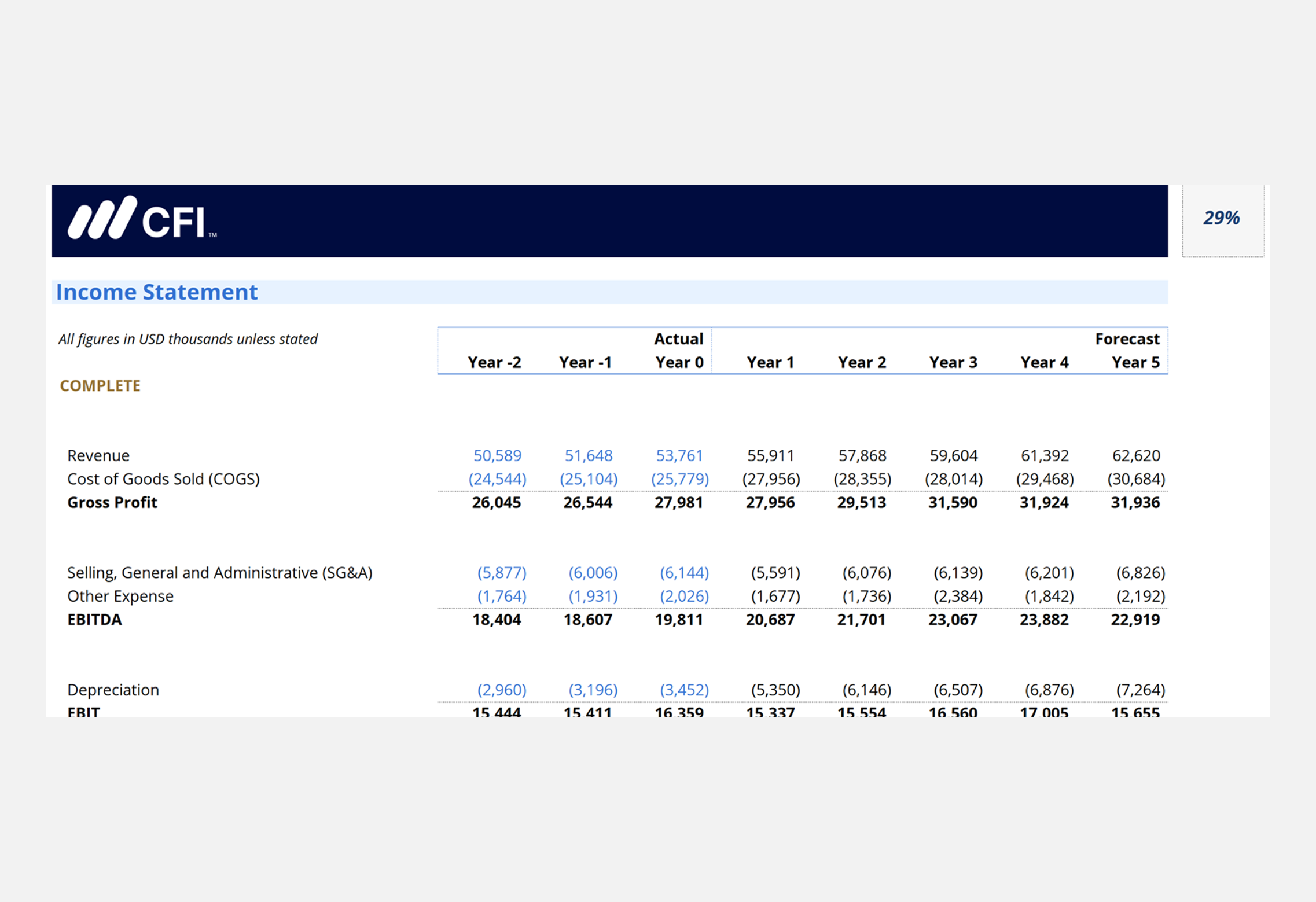Screen dimensions: 1316x902
Task: Select the Year 5 EBITDA value 22,919
Action: [1134, 620]
